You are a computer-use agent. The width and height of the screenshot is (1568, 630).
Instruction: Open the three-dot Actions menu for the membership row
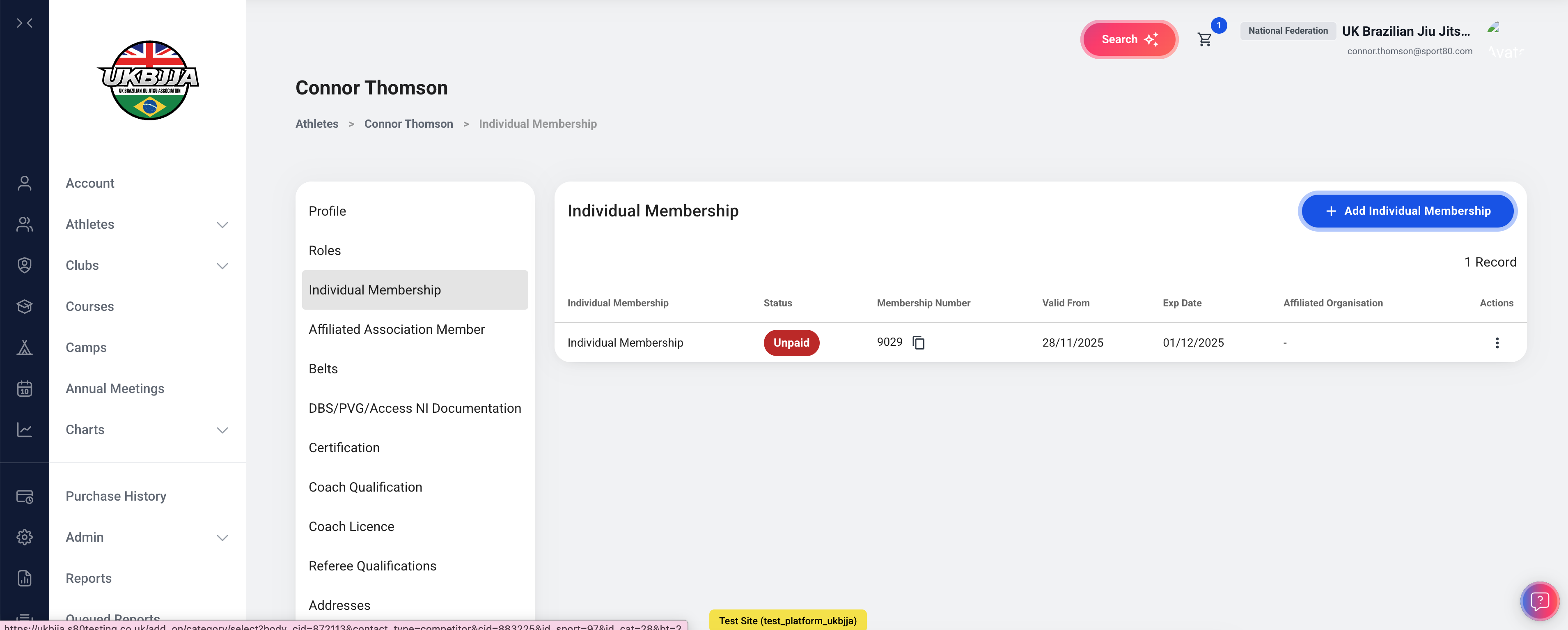tap(1497, 343)
